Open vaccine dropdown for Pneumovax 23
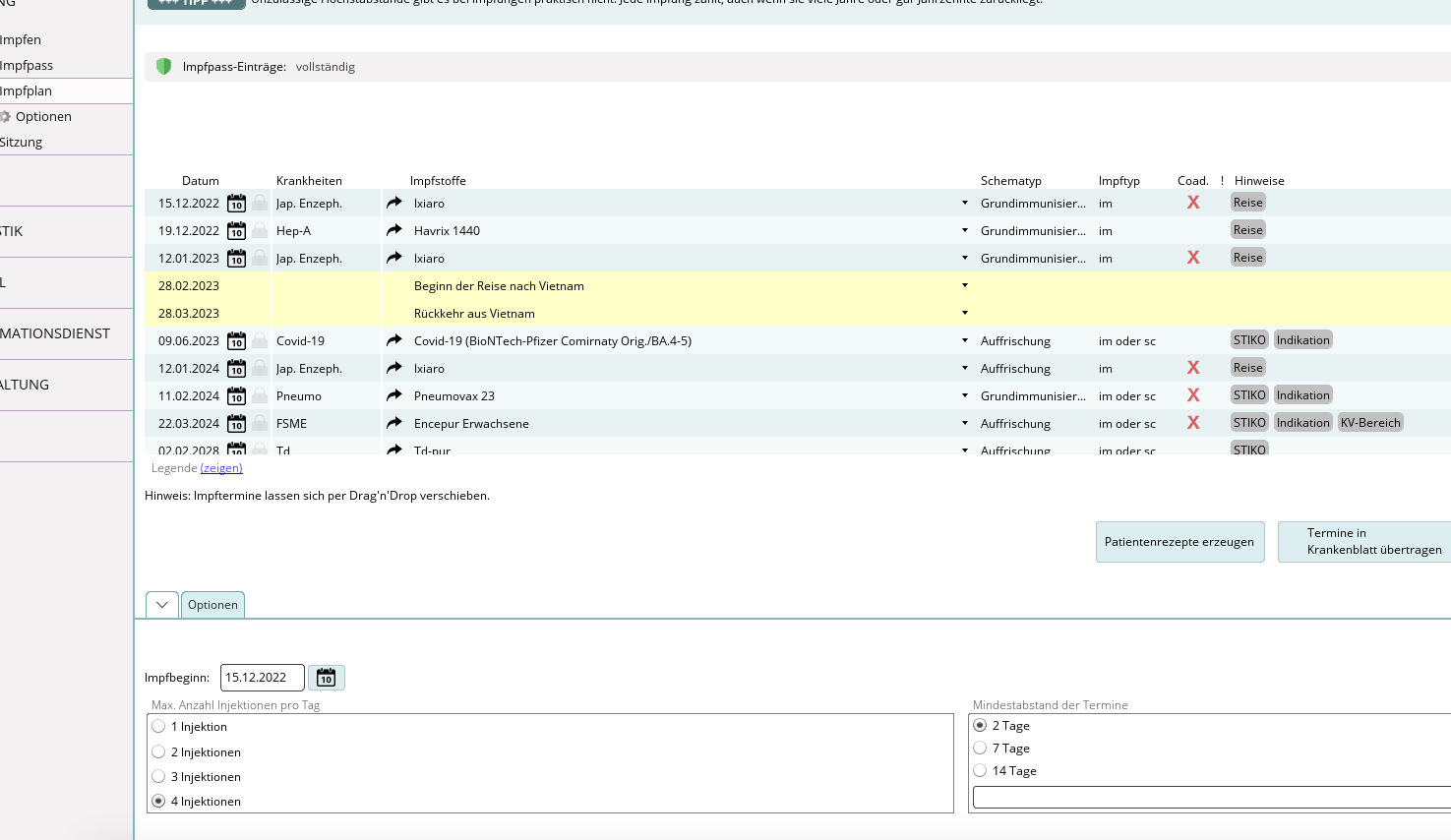The width and height of the screenshot is (1451, 840). [x=965, y=395]
